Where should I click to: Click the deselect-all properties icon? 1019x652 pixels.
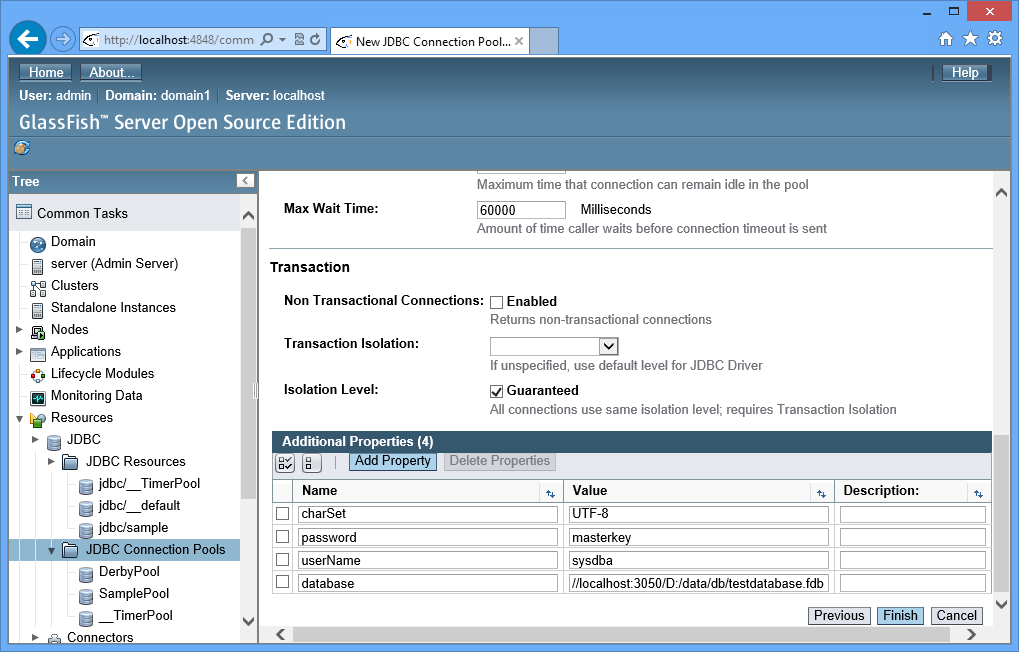coord(311,463)
